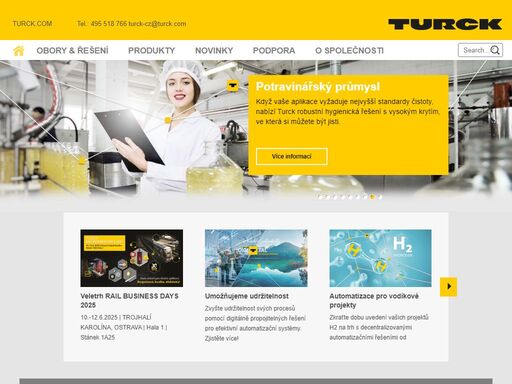Go to the home page icon
The image size is (512, 384).
(x=19, y=51)
